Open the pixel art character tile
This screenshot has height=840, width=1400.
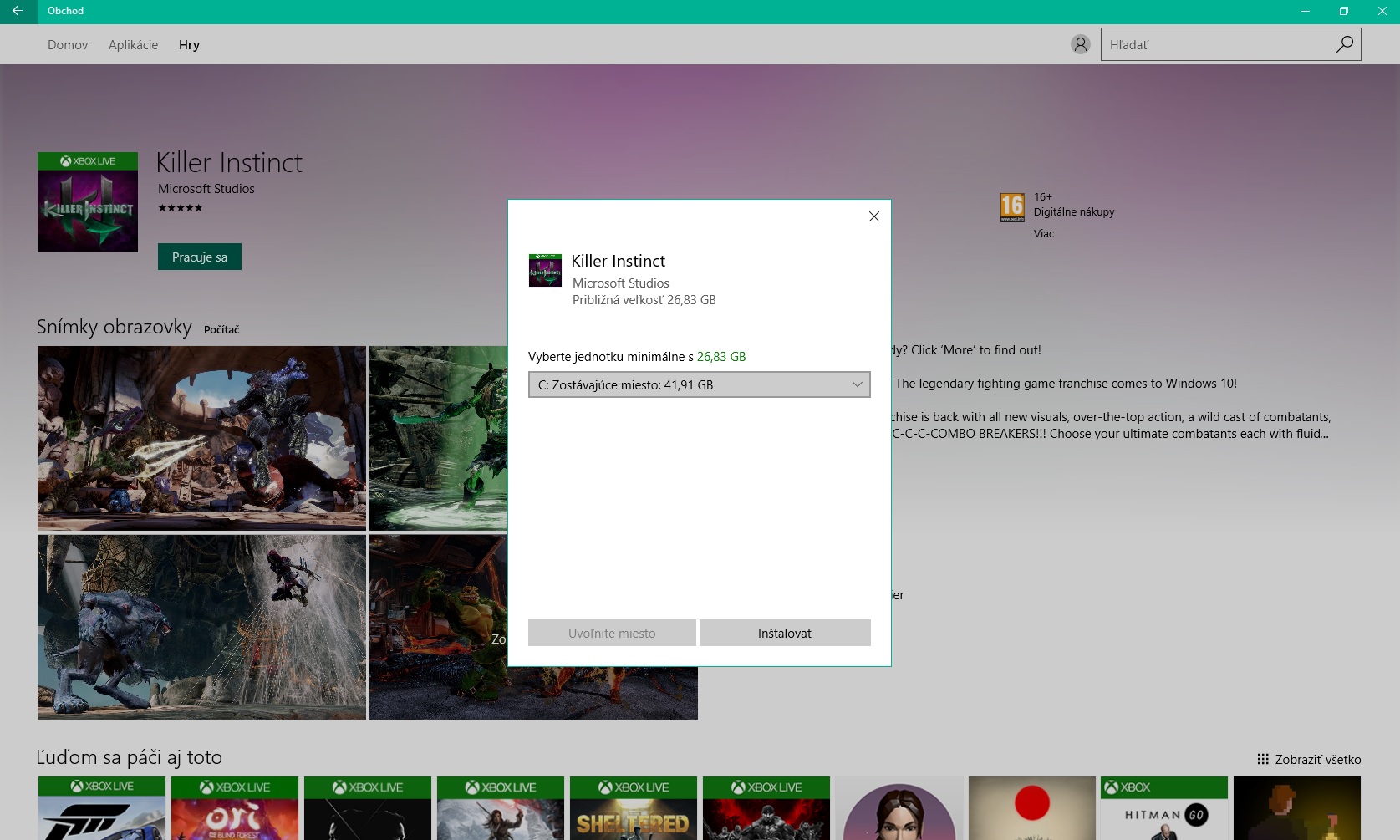point(1297,808)
